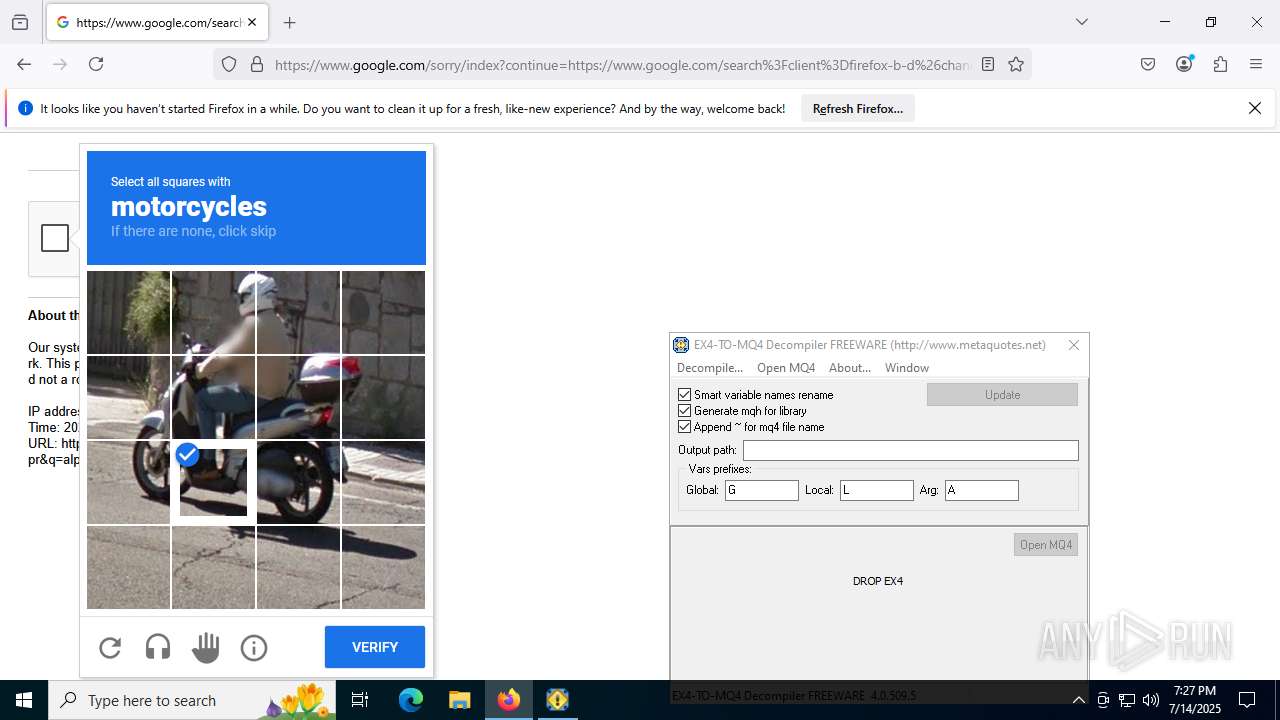Deselect the checked captcha tile
Image resolution: width=1280 pixels, height=720 pixels.
pos(213,483)
